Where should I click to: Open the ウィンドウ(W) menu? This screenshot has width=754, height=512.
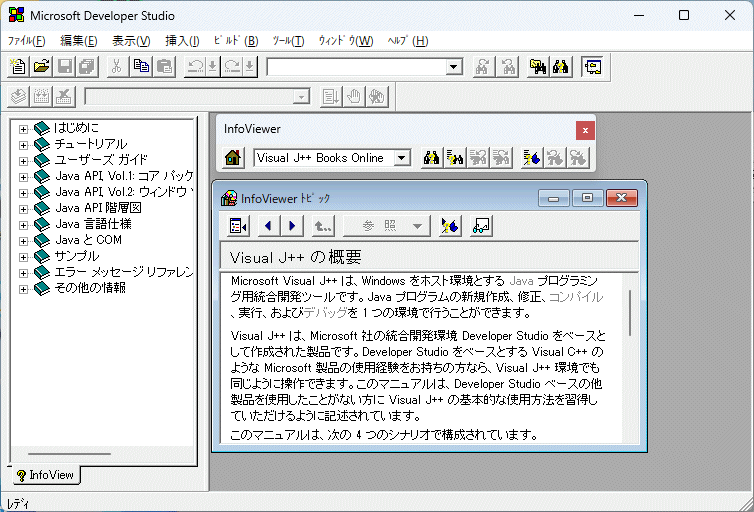(345, 41)
